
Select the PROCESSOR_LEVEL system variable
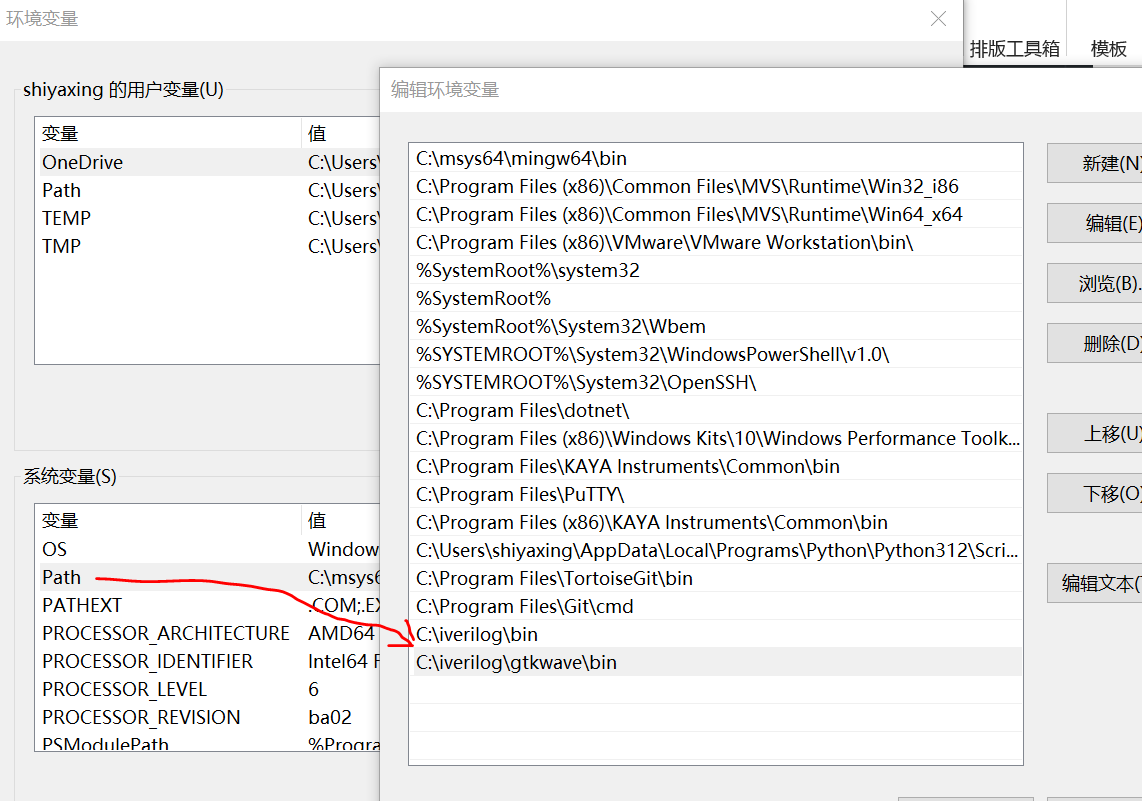click(208, 689)
